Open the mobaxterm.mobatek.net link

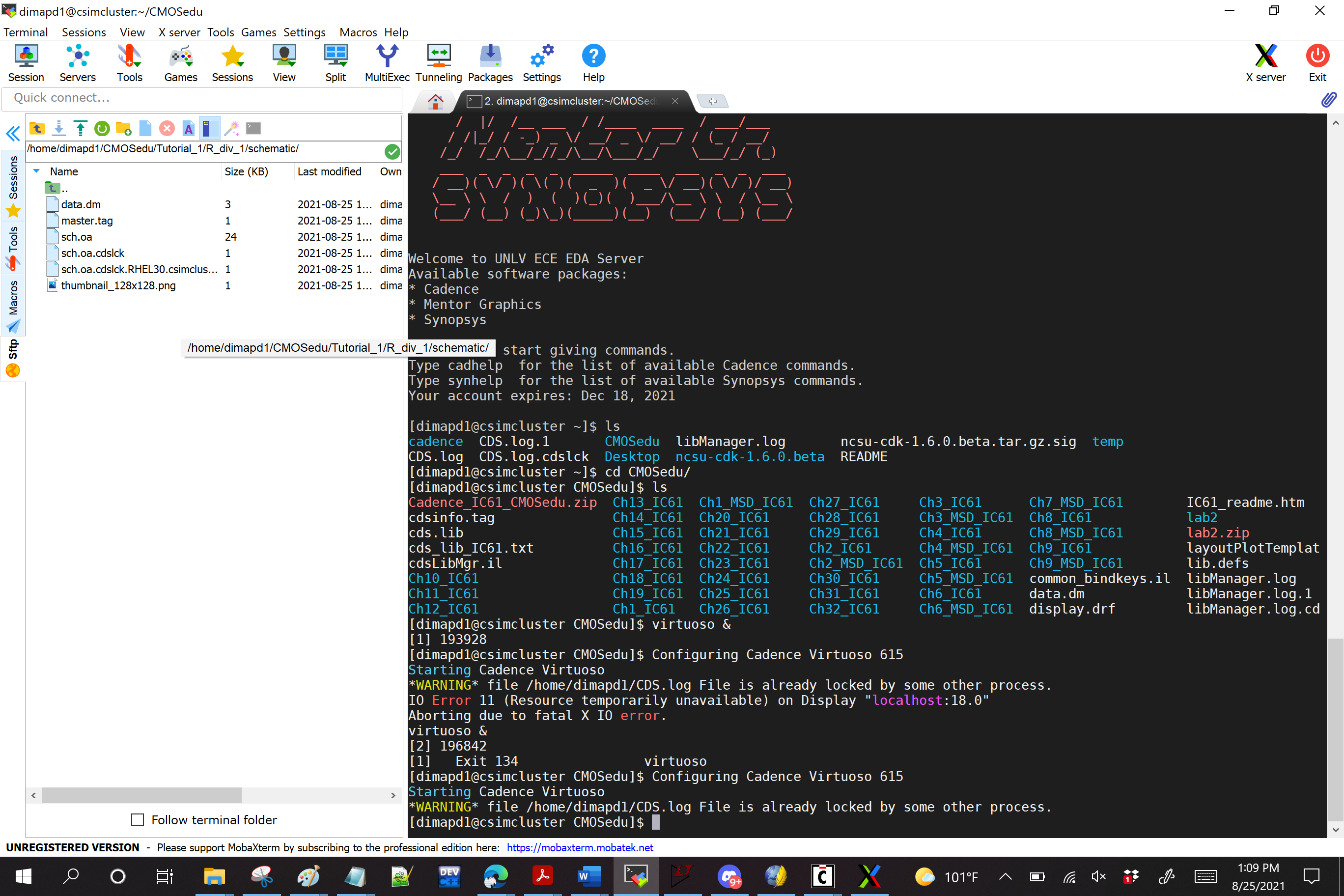[580, 847]
